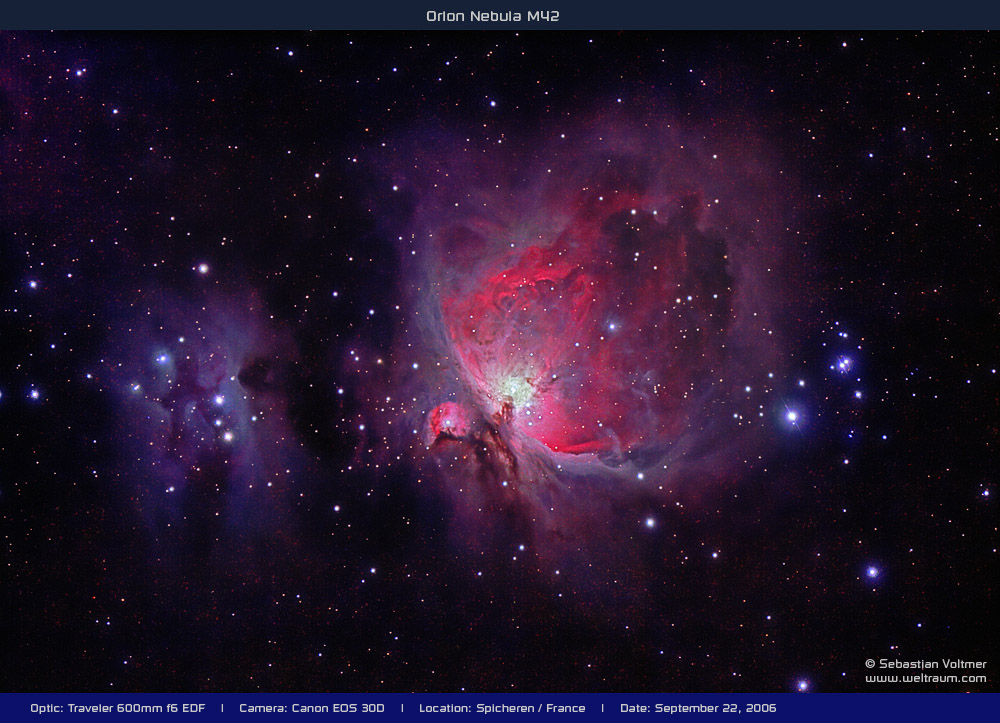The height and width of the screenshot is (723, 1000).
Task: Select the "Optic: Traveler 600mm f6 EDF" caption
Action: point(117,708)
